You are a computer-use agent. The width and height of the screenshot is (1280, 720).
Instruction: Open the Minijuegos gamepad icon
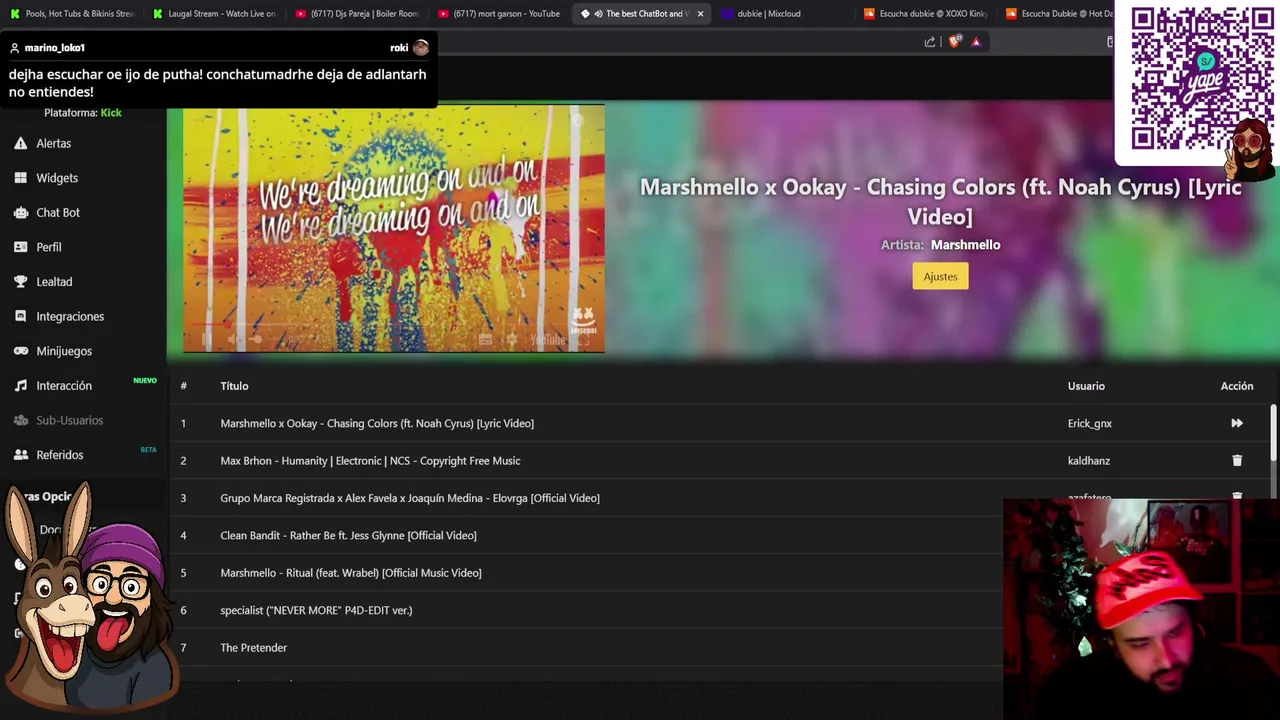click(x=20, y=351)
